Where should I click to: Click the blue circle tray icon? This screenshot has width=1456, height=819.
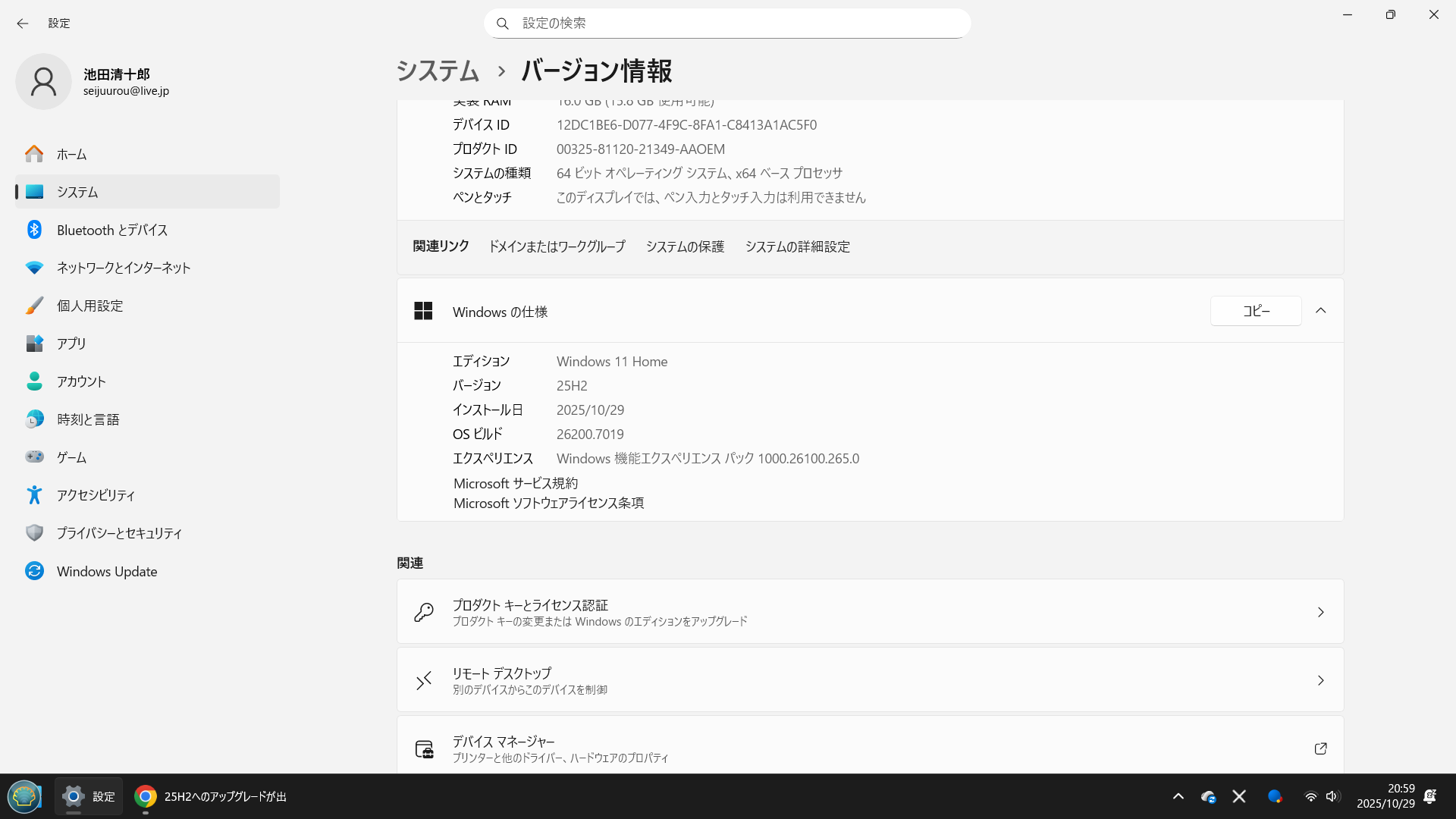(1275, 796)
